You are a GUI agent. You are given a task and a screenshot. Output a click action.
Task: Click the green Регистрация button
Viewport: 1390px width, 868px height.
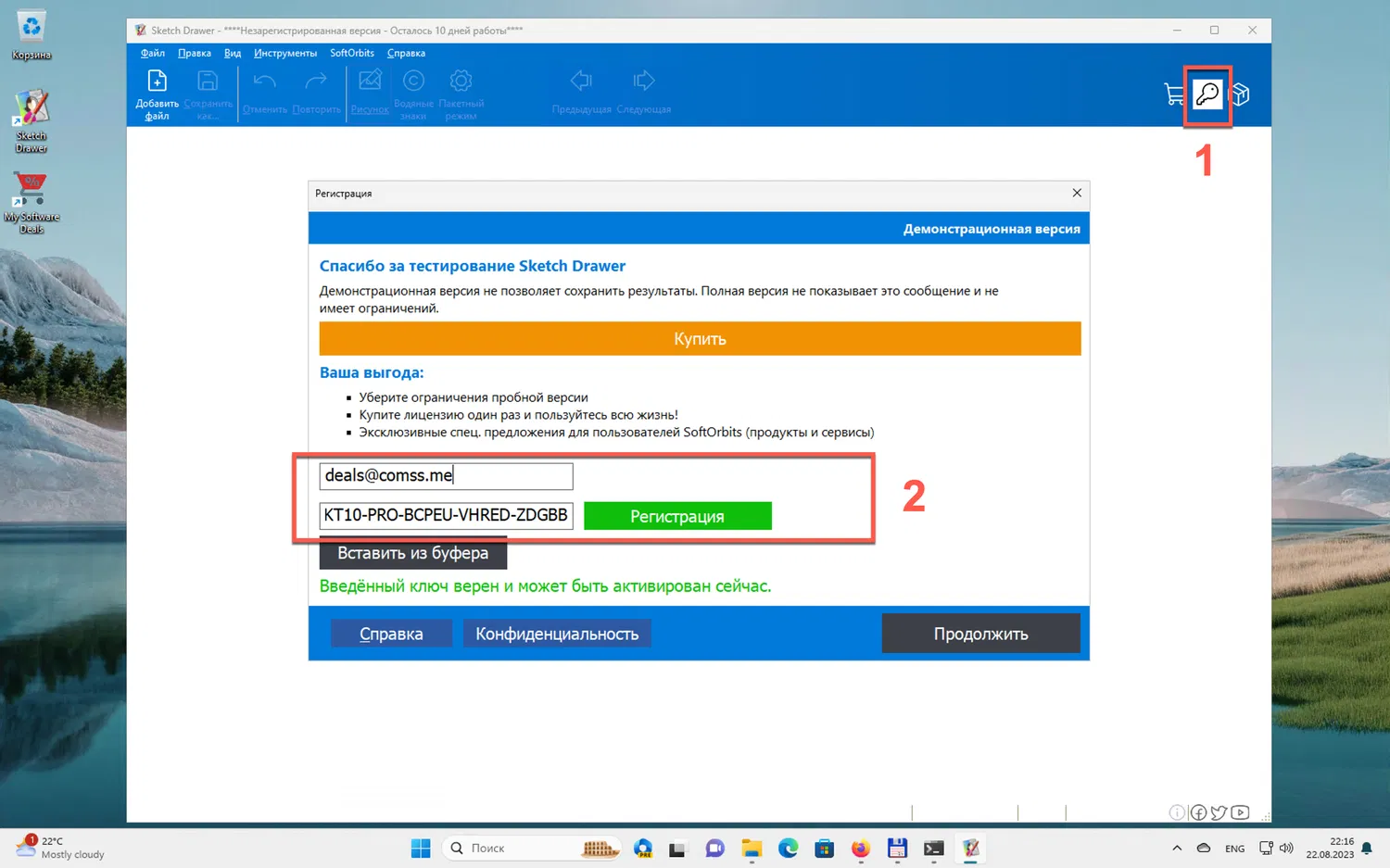677,516
